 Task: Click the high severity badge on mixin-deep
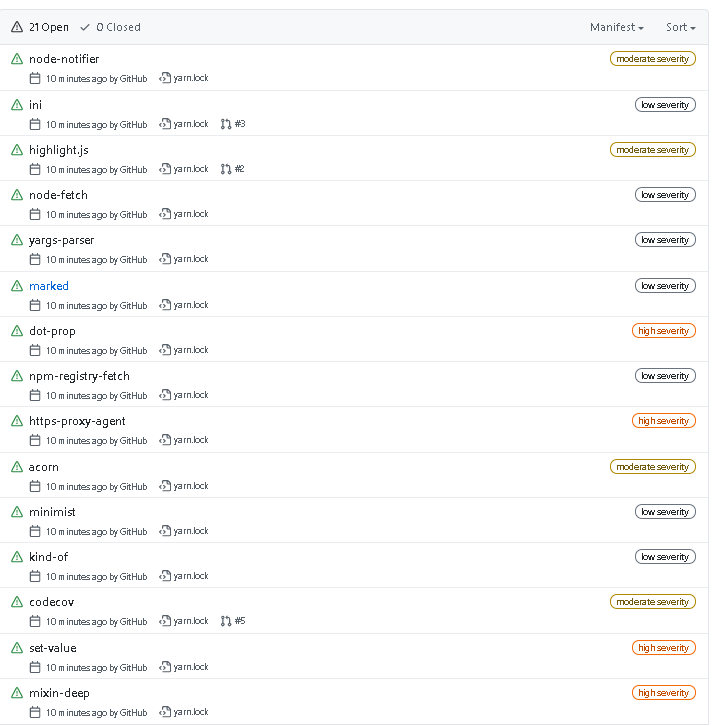pyautogui.click(x=664, y=693)
